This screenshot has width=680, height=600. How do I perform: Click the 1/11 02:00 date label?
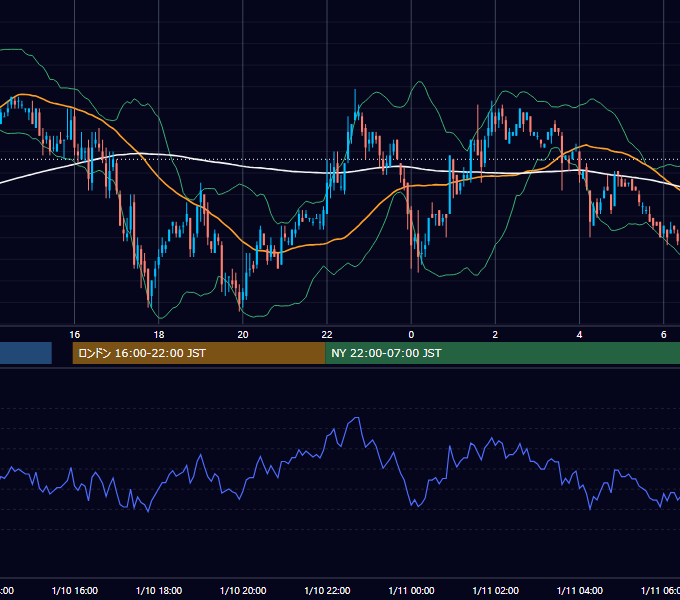(x=495, y=590)
